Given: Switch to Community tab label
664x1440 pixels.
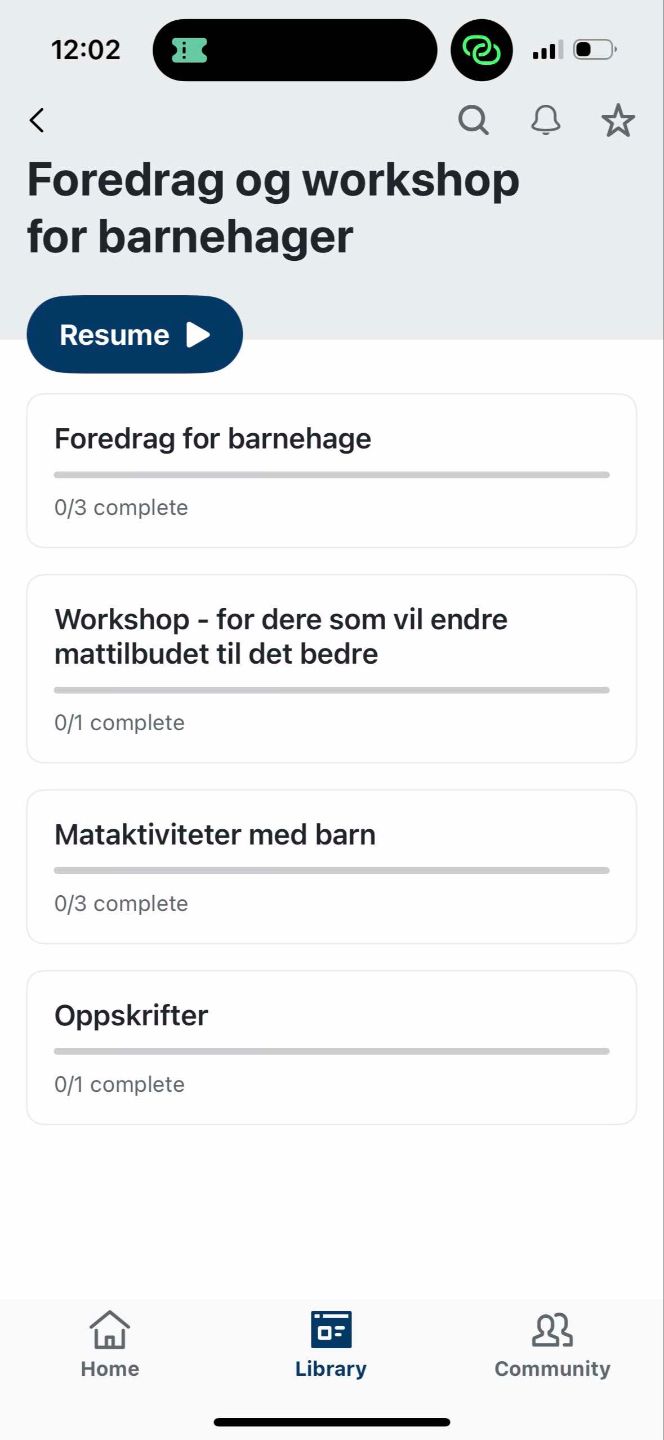Looking at the screenshot, I should pos(552,1369).
